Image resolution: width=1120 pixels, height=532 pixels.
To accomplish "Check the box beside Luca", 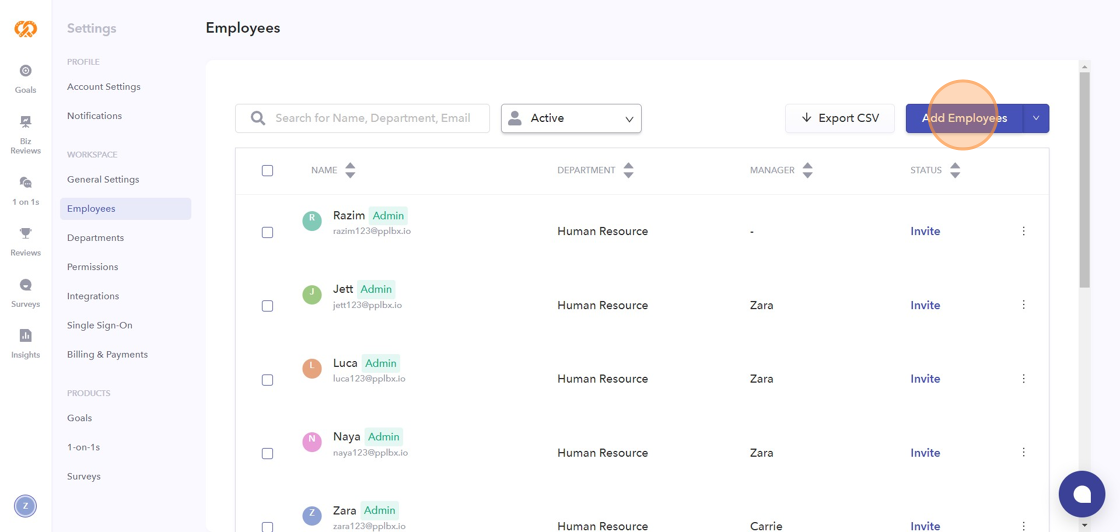I will 267,380.
